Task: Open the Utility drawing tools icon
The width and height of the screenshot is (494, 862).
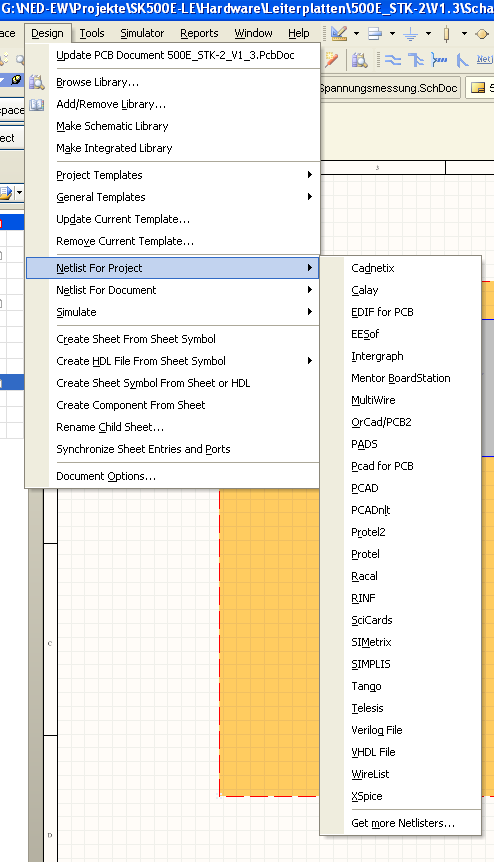Action: click(339, 34)
